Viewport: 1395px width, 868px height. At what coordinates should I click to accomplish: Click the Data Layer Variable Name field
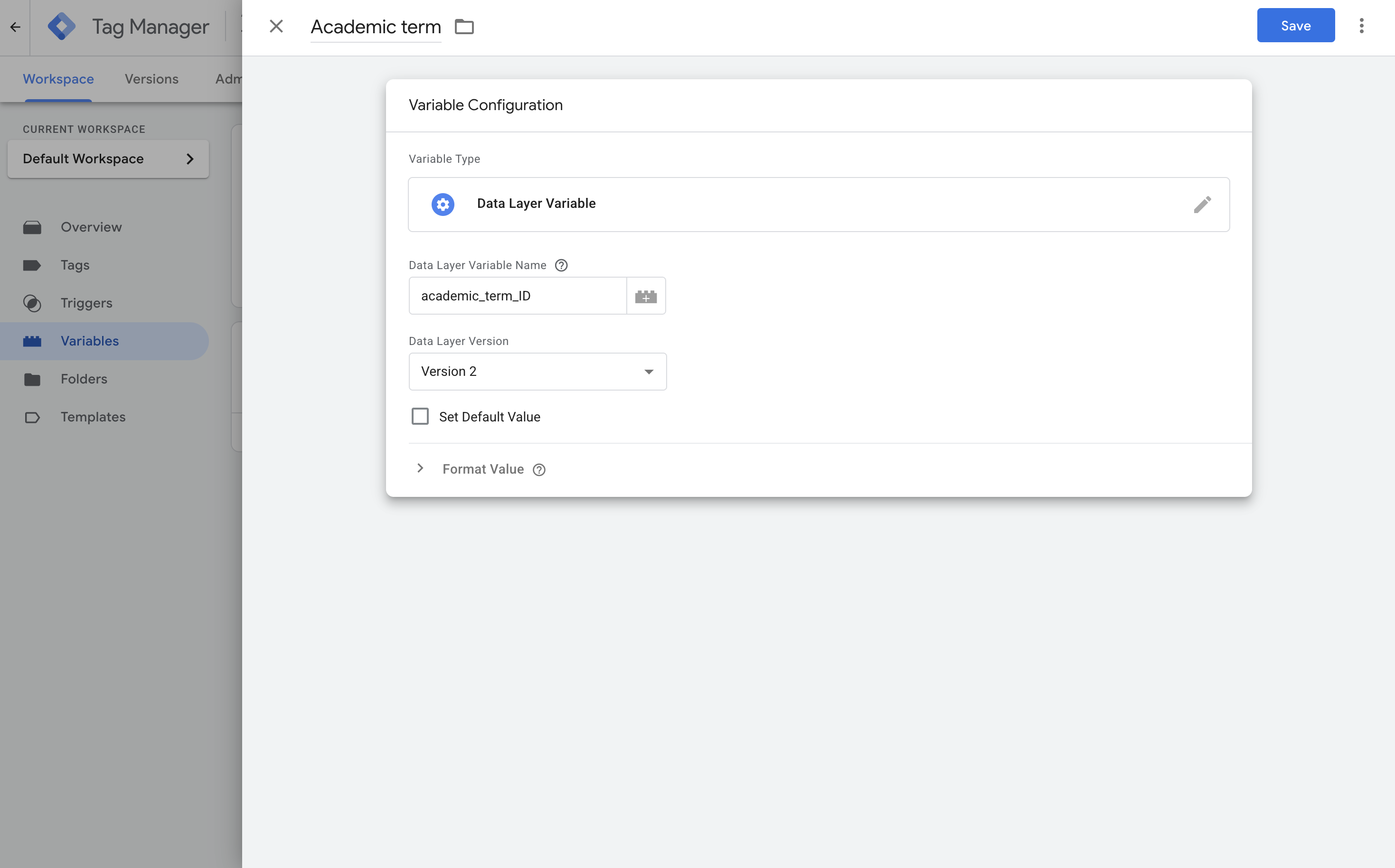(518, 296)
